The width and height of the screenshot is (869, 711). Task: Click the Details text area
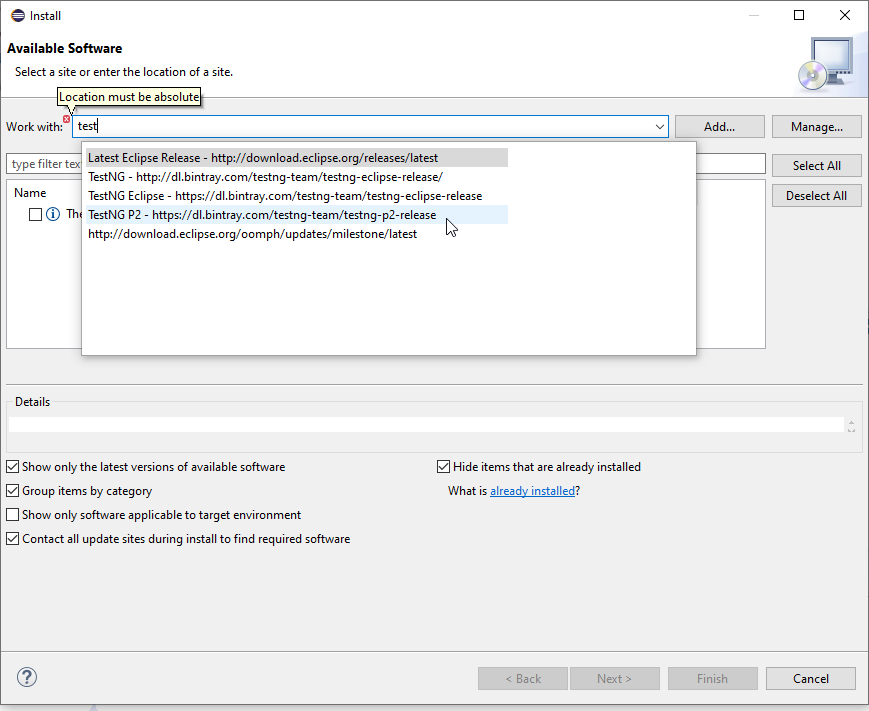pyautogui.click(x=426, y=424)
